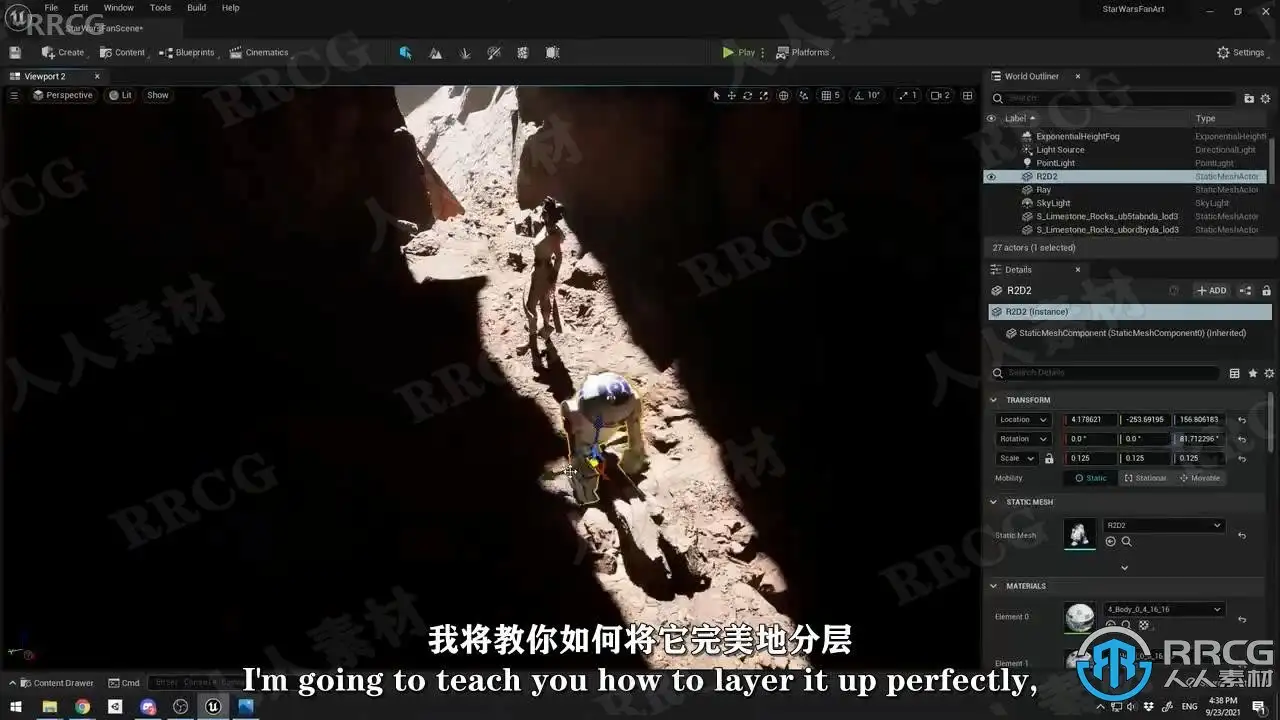Image resolution: width=1280 pixels, height=720 pixels.
Task: Toggle visibility of the R2D2 actor
Action: 991,177
